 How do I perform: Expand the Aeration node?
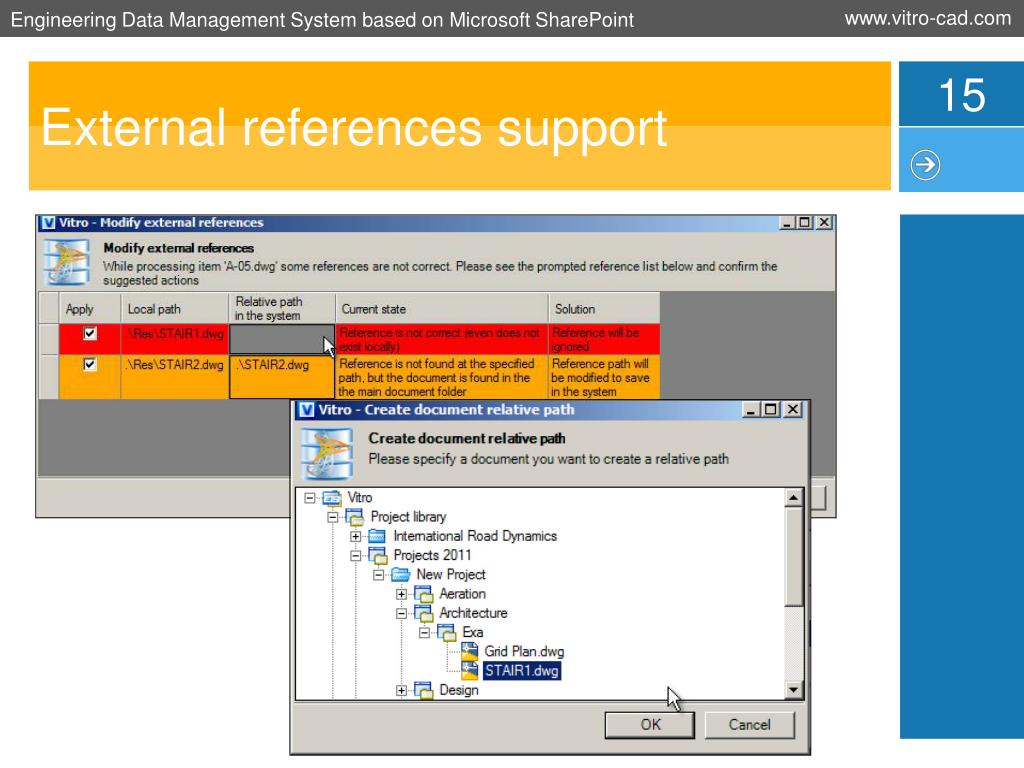coord(402,594)
